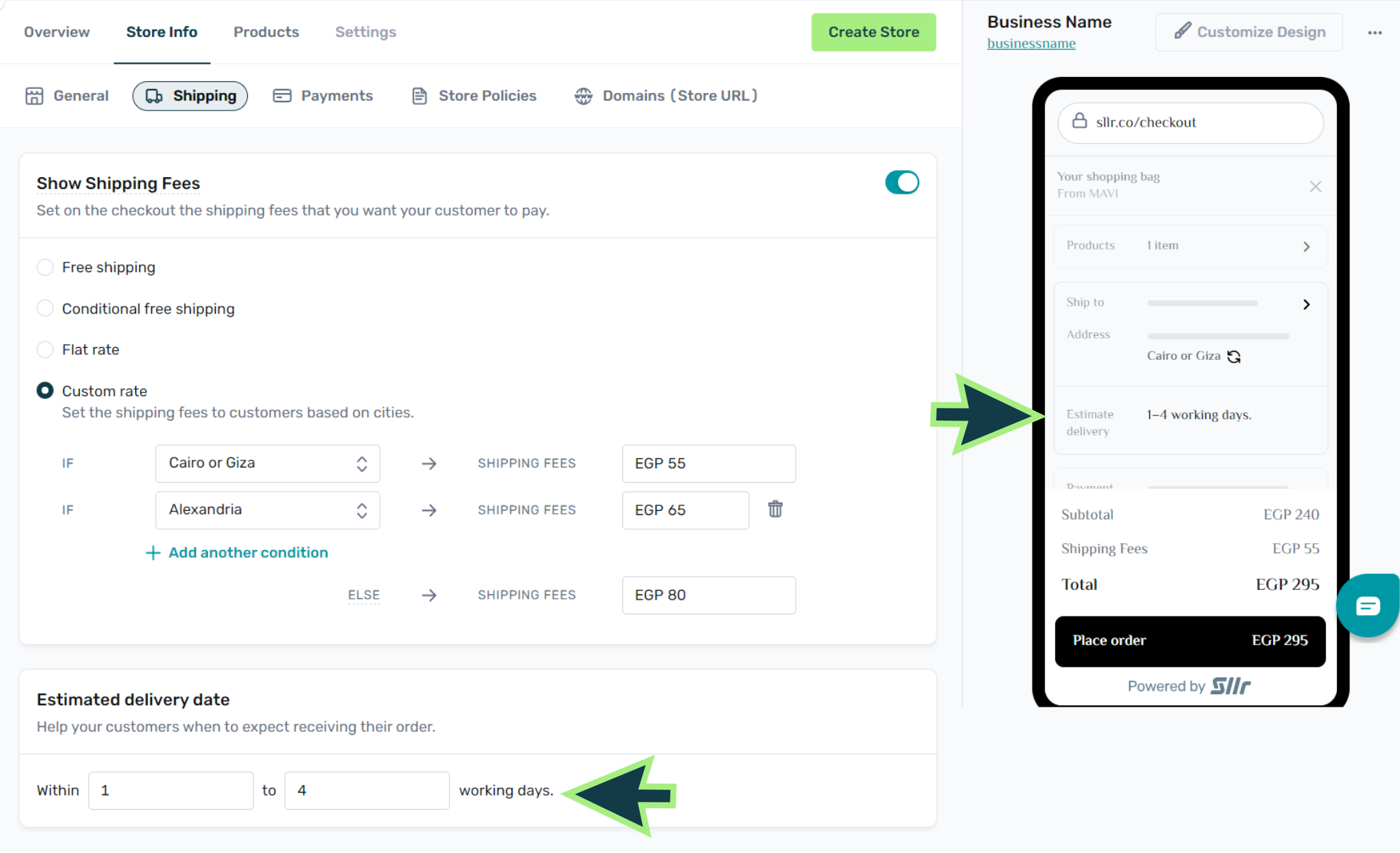
Task: Click the refresh icon next to Cairo or Giza
Action: point(1234,357)
